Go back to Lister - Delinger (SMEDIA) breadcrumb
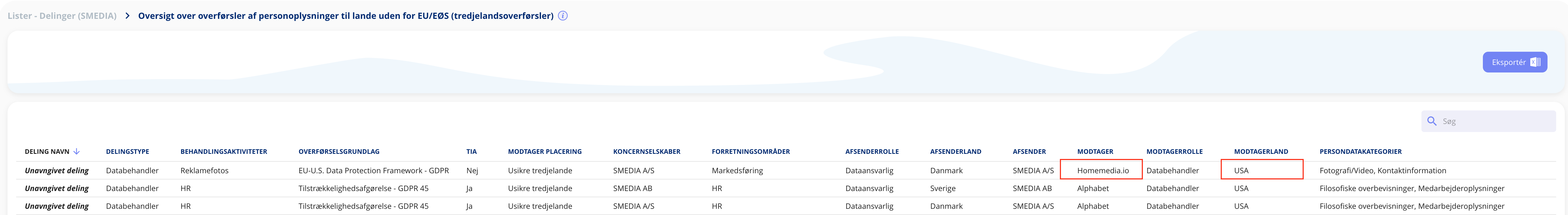 coord(62,16)
